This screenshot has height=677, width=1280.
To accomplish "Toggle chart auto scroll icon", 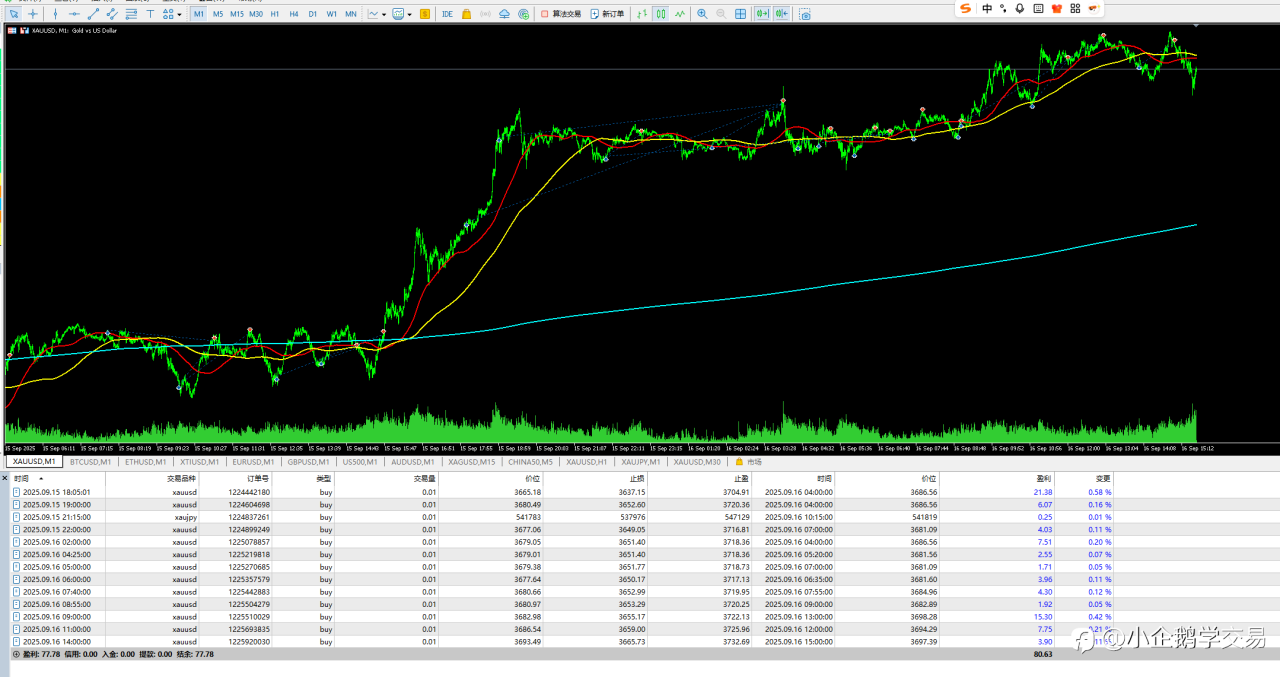I will pos(762,14).
